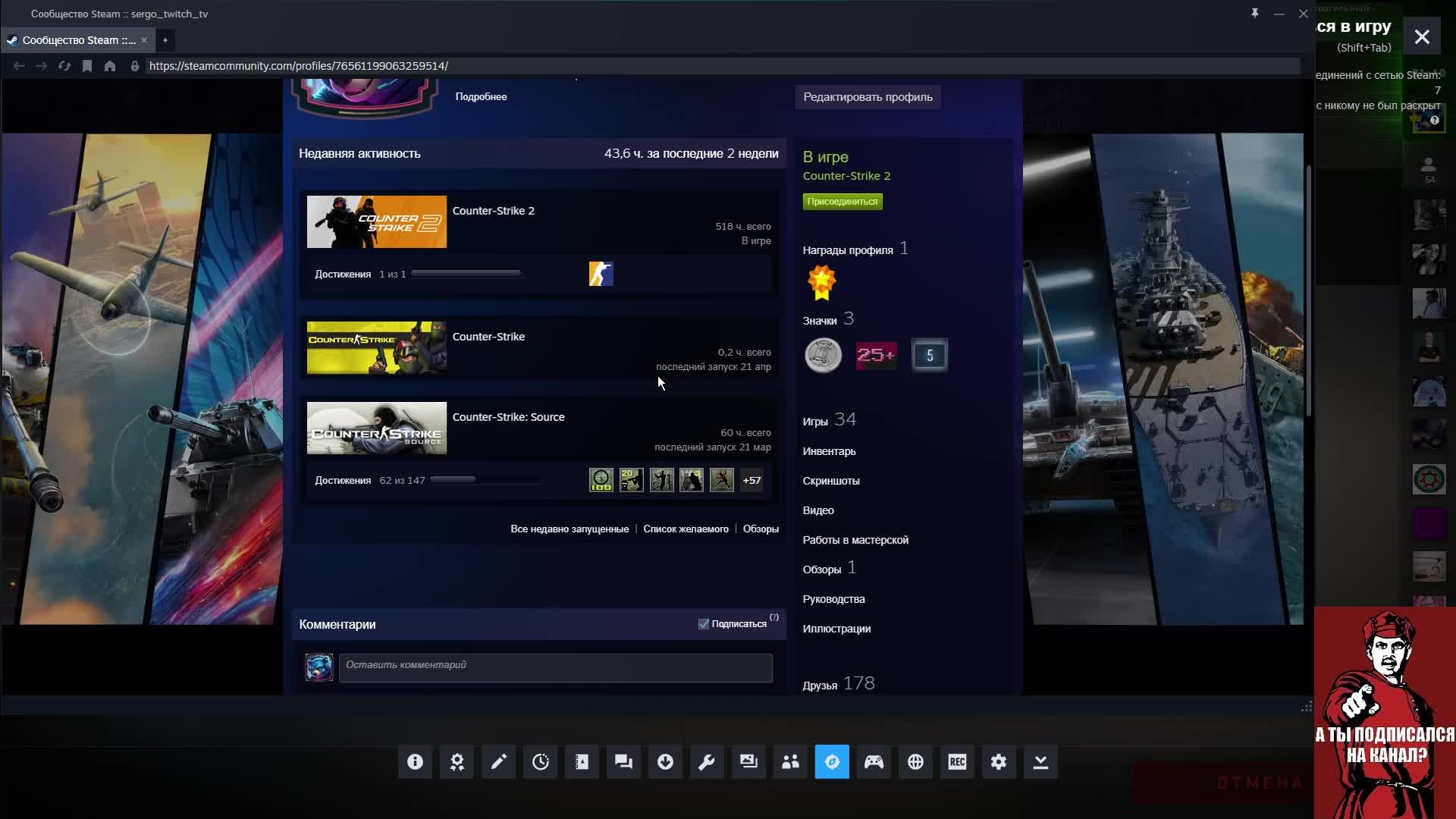Click the CS2 achievement icon
Image resolution: width=1456 pixels, height=819 pixels.
(601, 274)
